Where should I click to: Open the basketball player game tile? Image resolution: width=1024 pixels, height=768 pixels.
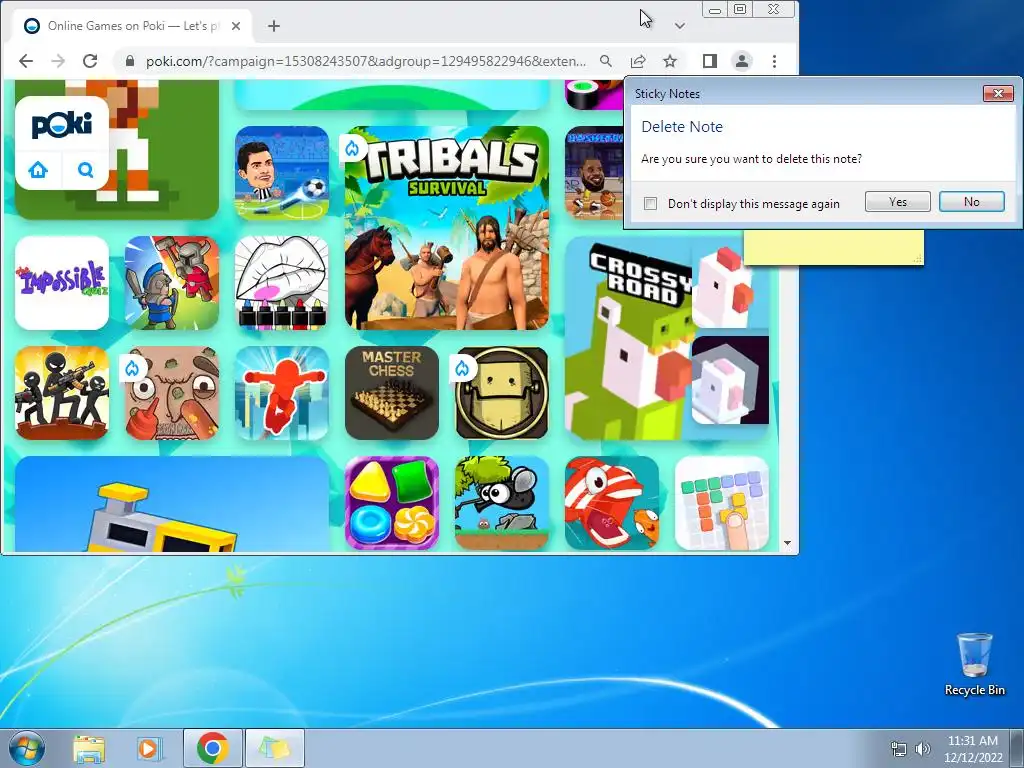(x=594, y=173)
